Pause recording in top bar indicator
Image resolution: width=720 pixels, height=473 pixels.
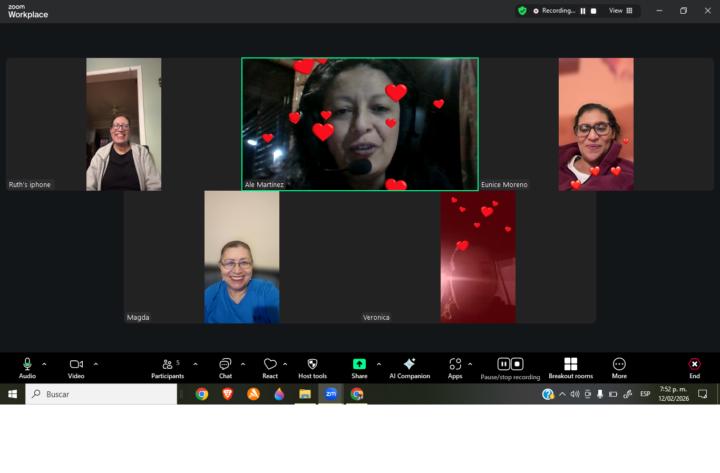click(x=583, y=11)
